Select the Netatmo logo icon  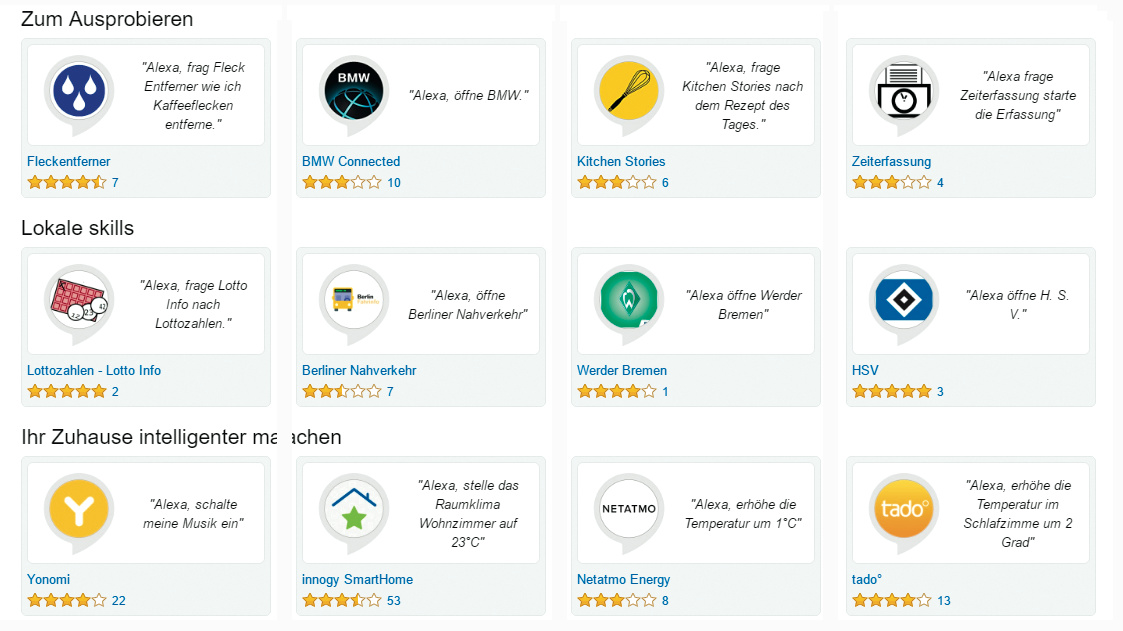(x=627, y=509)
